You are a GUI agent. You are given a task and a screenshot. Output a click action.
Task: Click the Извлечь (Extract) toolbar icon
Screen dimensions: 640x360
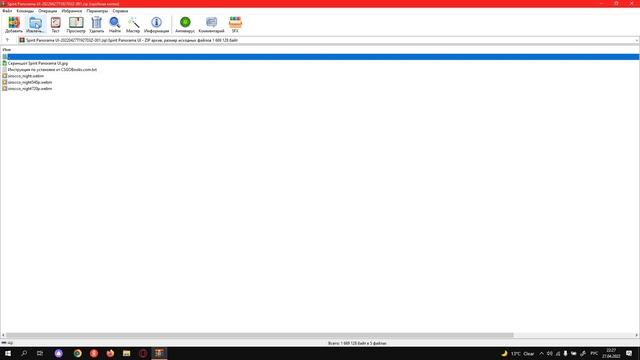(35, 24)
